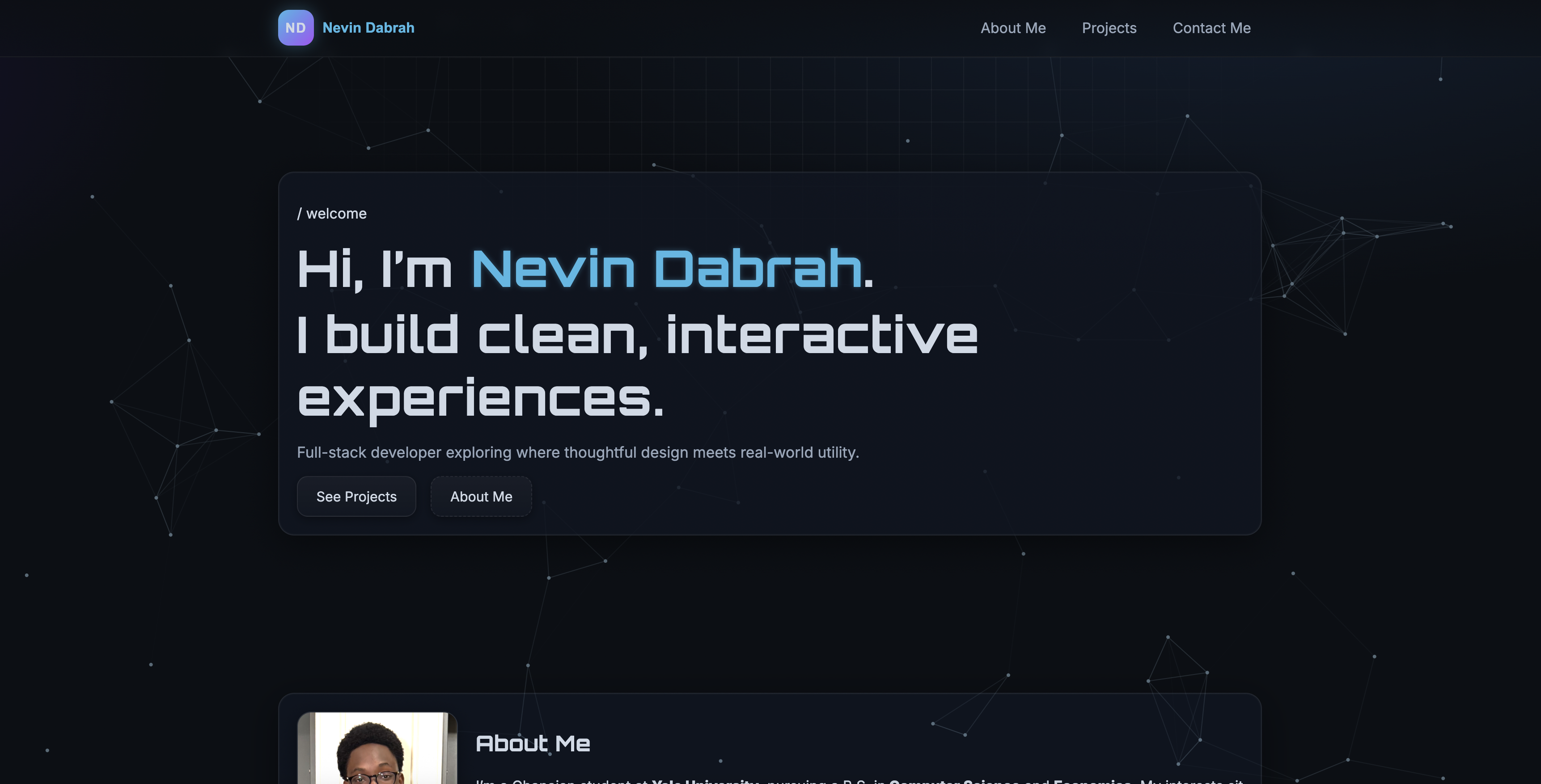1541x784 pixels.
Task: Click the full-stack developer tagline text
Action: coord(578,452)
